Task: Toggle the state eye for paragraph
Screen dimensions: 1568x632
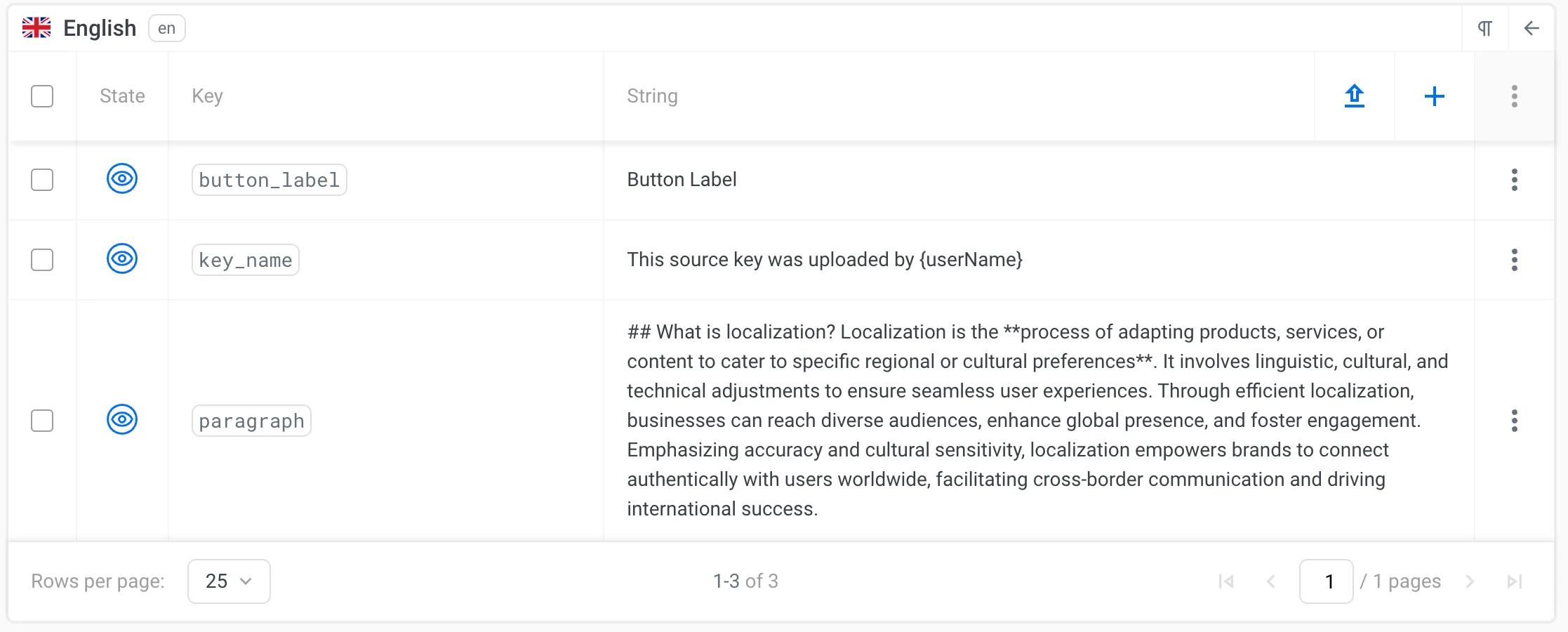Action: [x=122, y=420]
